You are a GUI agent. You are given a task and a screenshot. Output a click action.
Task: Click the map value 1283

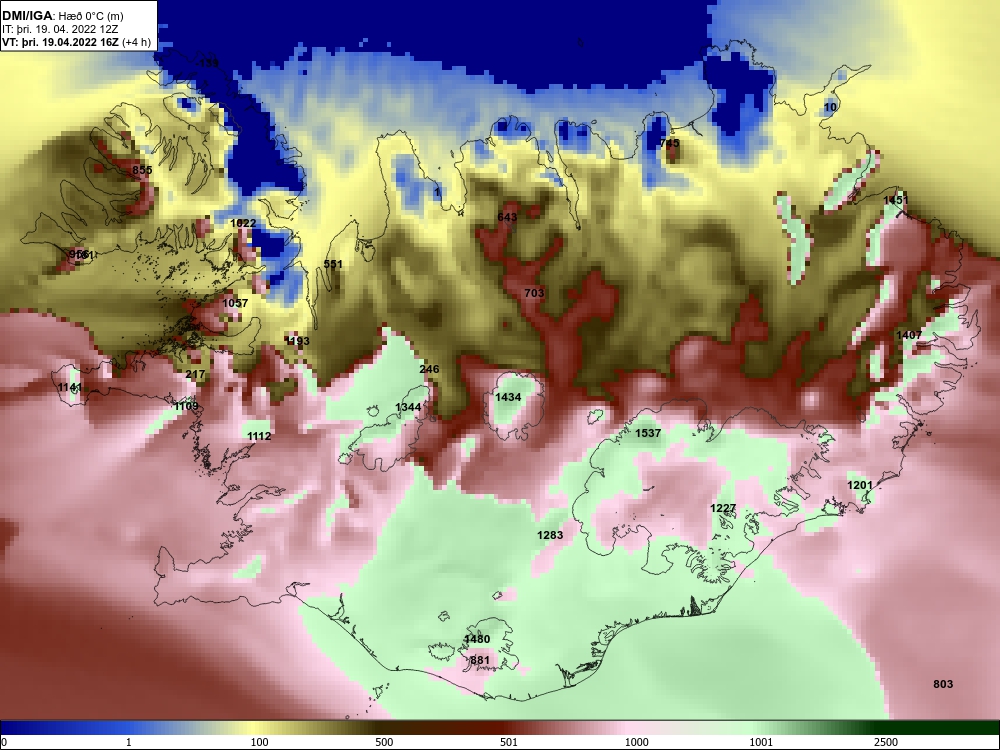coord(550,535)
